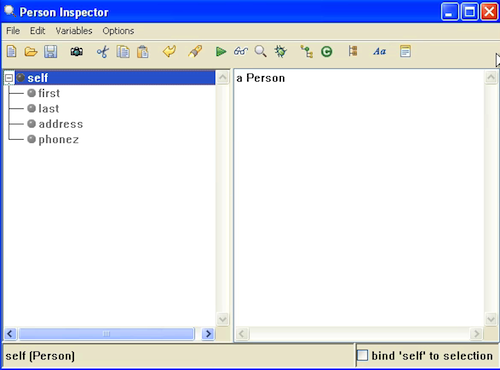Enable bind 'self' to selection checkbox
Viewport: 500px width, 370px height.
click(363, 355)
